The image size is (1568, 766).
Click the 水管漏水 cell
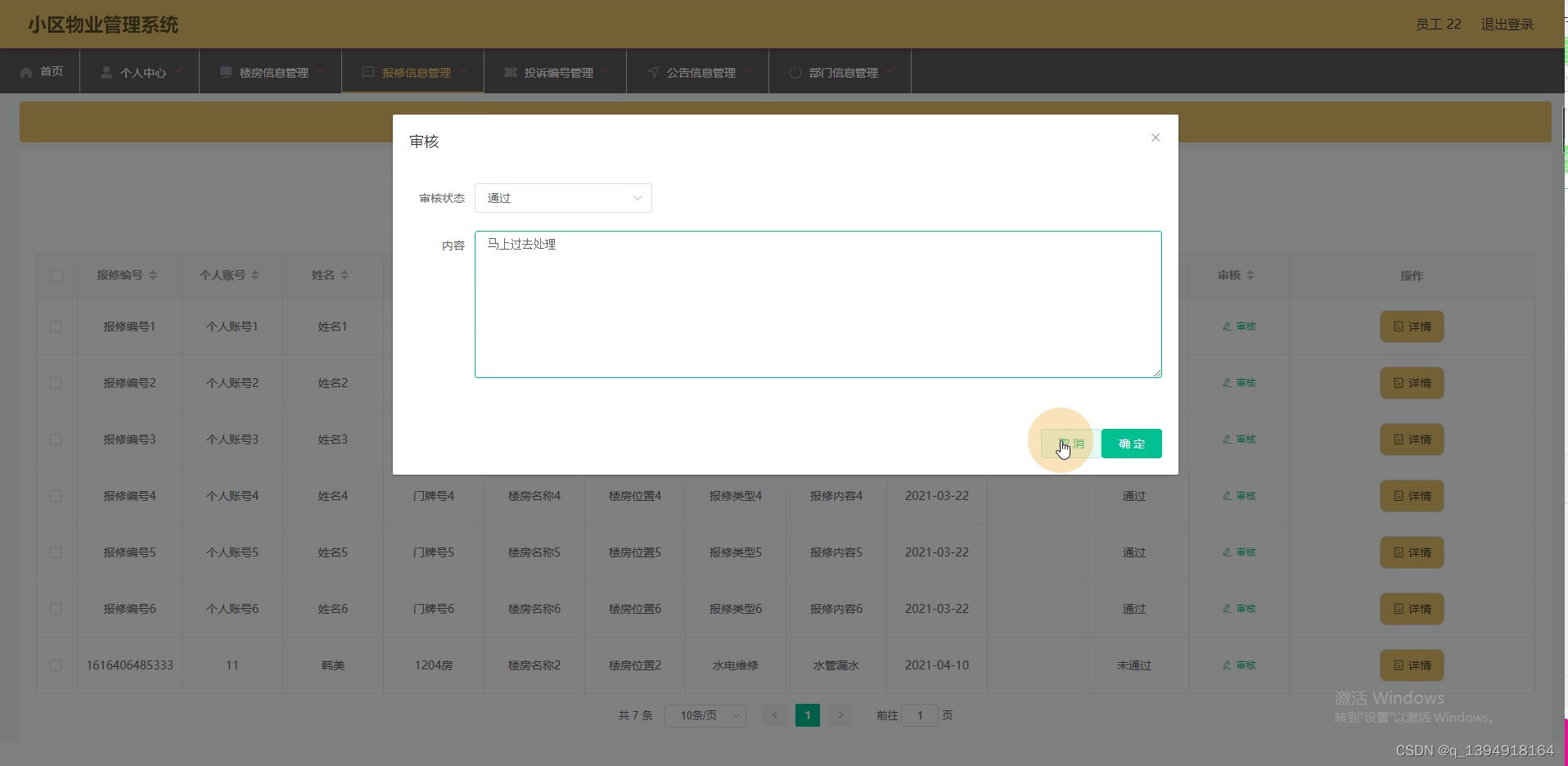coord(836,665)
